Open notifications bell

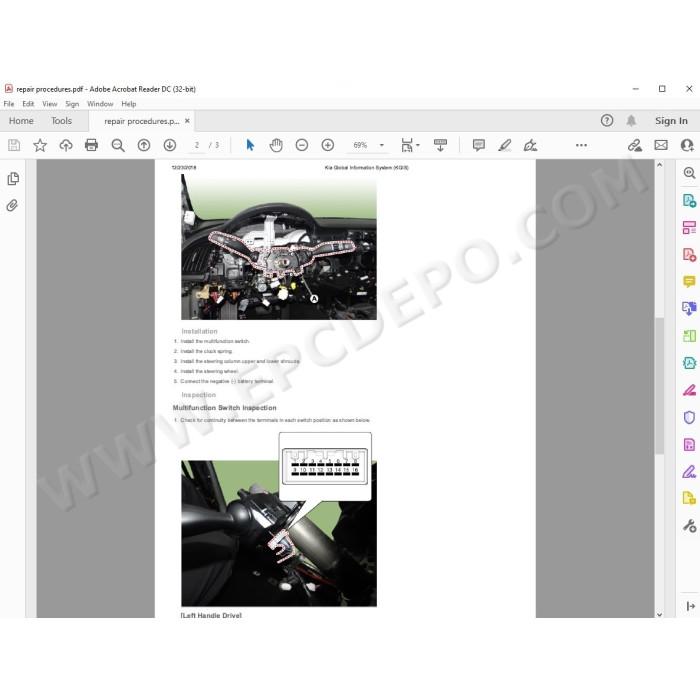coord(631,121)
